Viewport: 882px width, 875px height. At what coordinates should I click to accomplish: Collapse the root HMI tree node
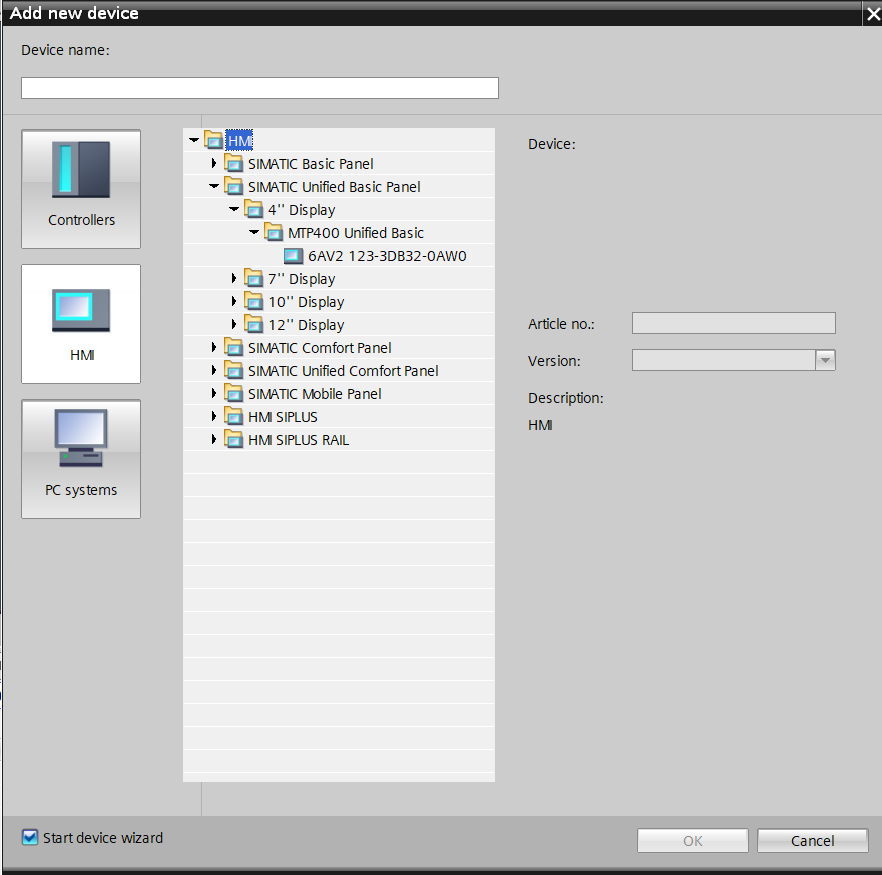coord(194,140)
